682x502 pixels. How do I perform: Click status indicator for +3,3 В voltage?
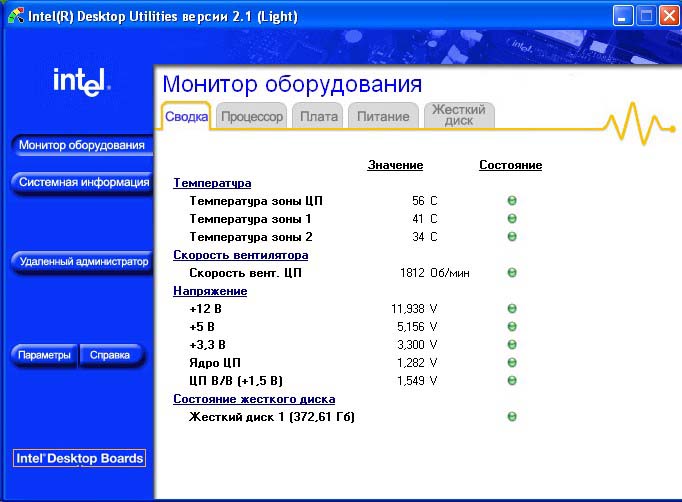click(512, 345)
